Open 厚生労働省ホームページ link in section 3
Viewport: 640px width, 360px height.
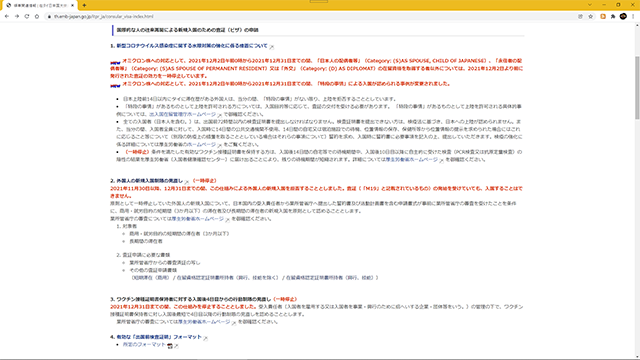coord(204,322)
